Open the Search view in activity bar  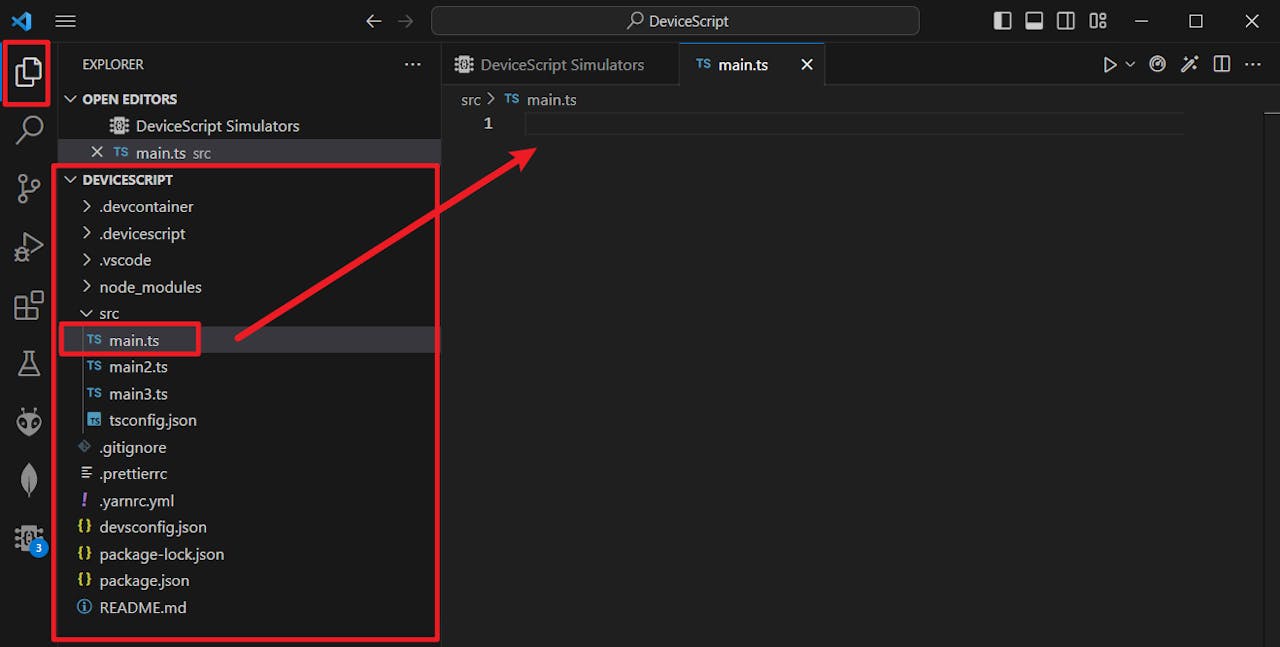29,130
